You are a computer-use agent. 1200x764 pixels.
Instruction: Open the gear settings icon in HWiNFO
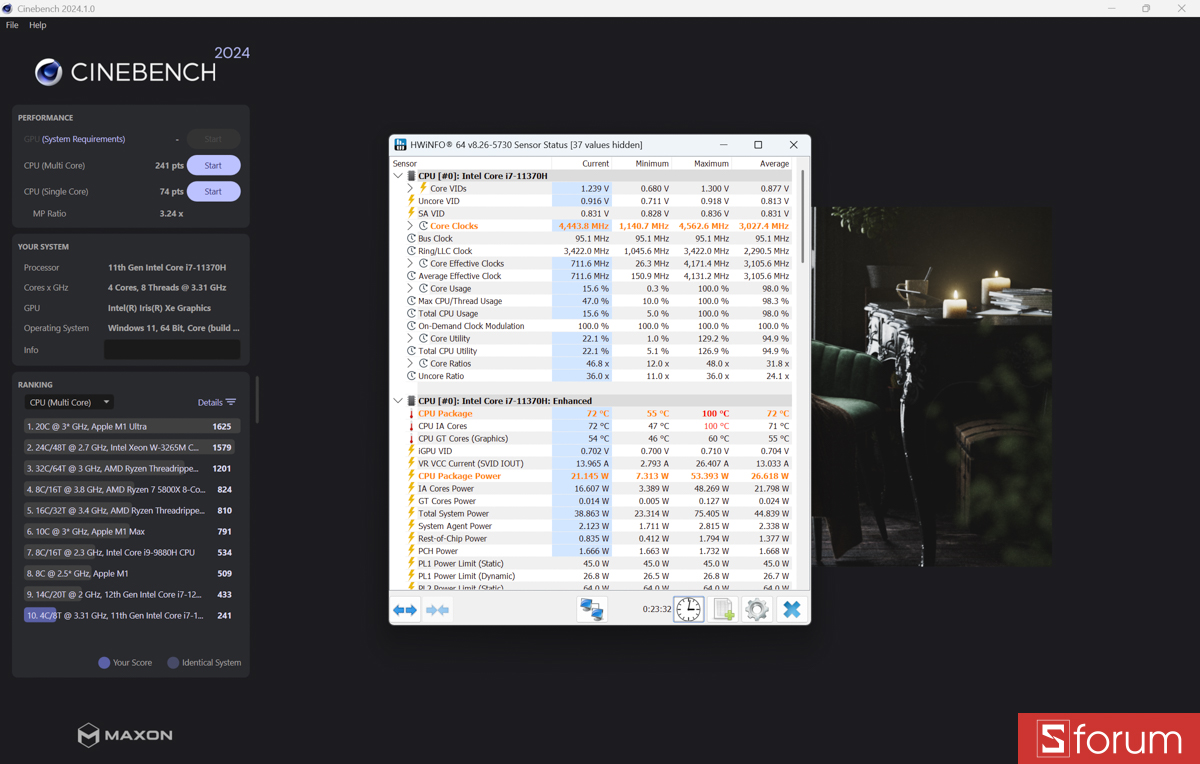(757, 609)
